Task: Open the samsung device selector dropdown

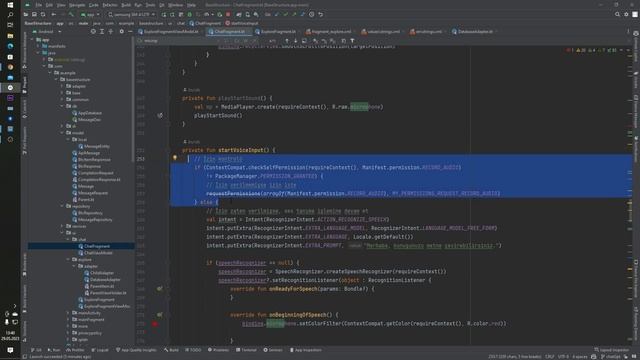Action: coord(131,14)
